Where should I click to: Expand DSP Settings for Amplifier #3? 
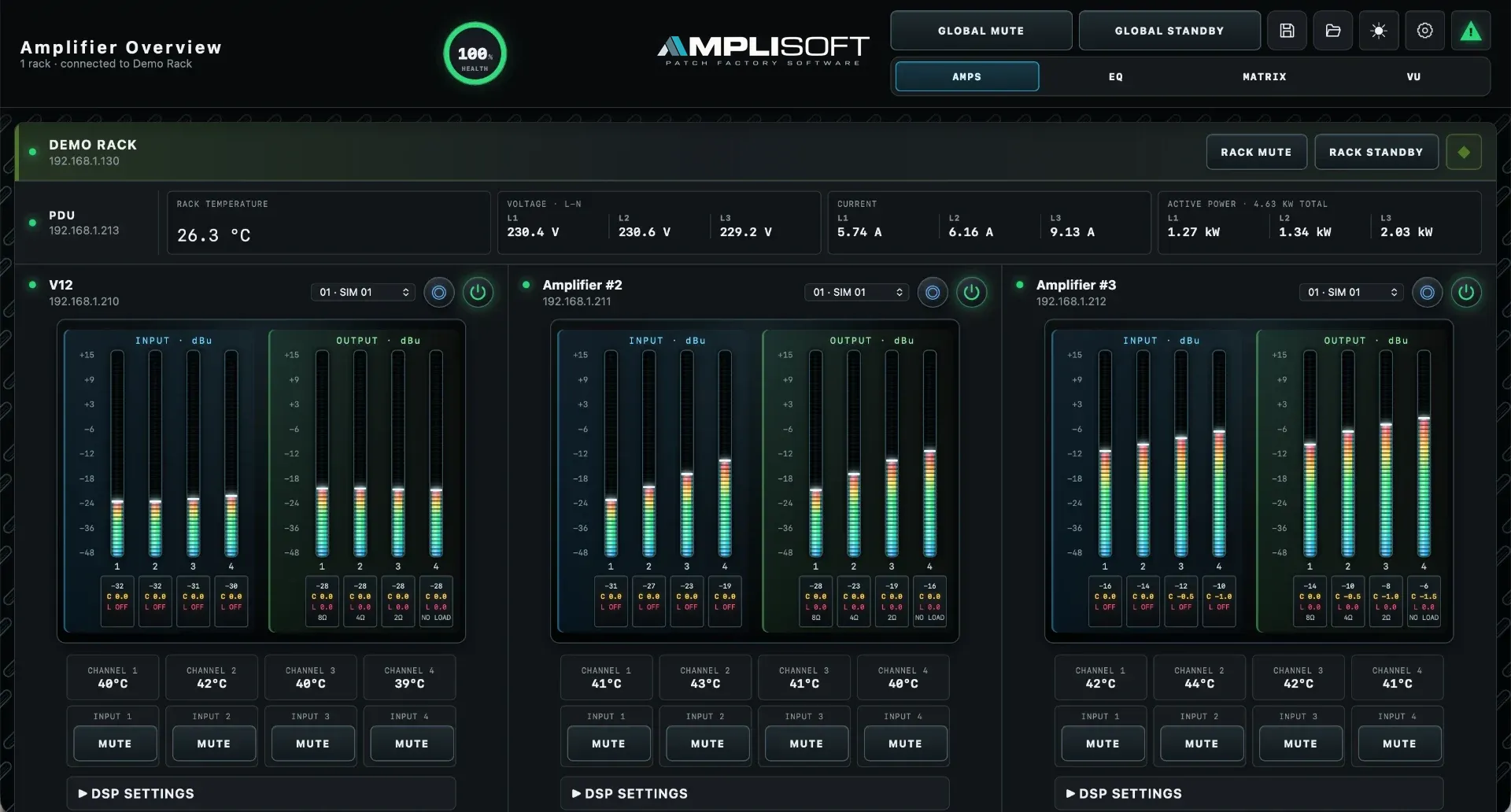pyautogui.click(x=1249, y=793)
